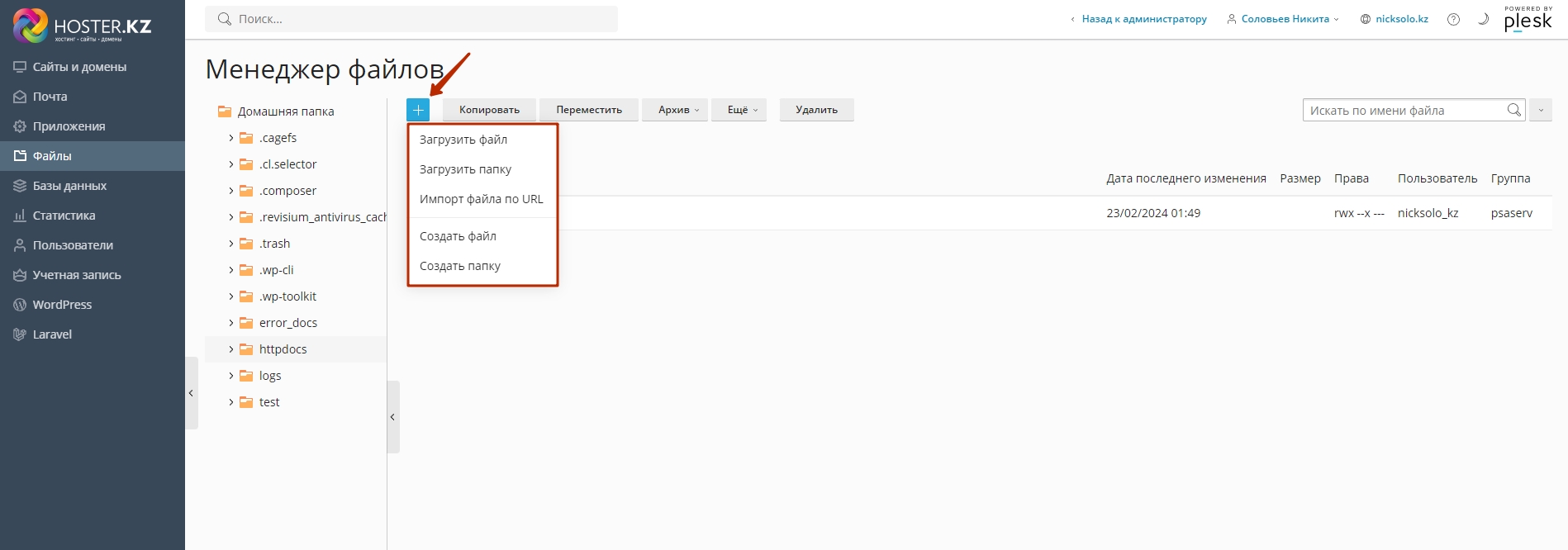Viewport: 1568px width, 550px height.
Task: Open Sites and Domains sidebar icon
Action: tap(20, 67)
